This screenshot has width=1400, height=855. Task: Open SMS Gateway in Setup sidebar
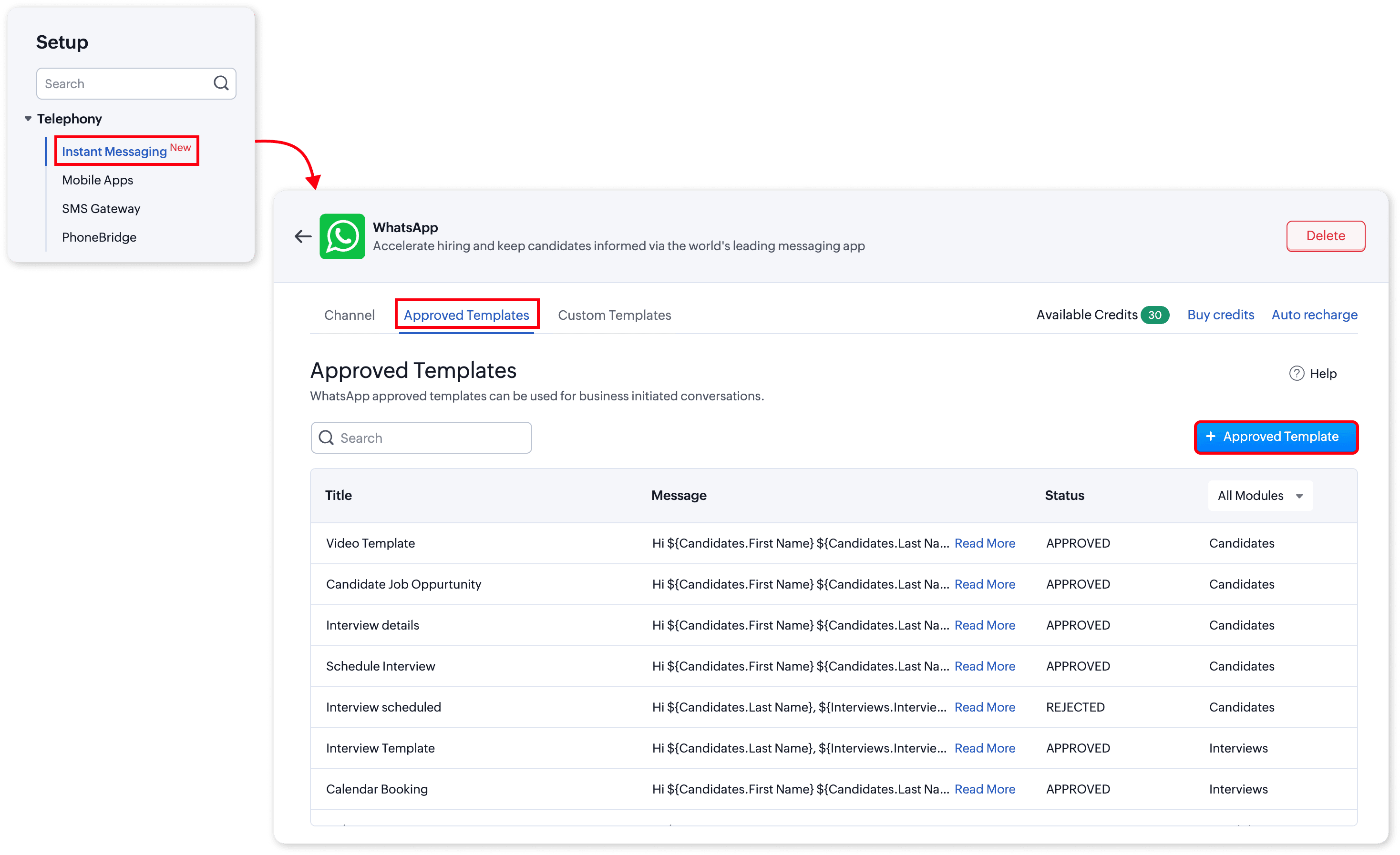tap(101, 208)
